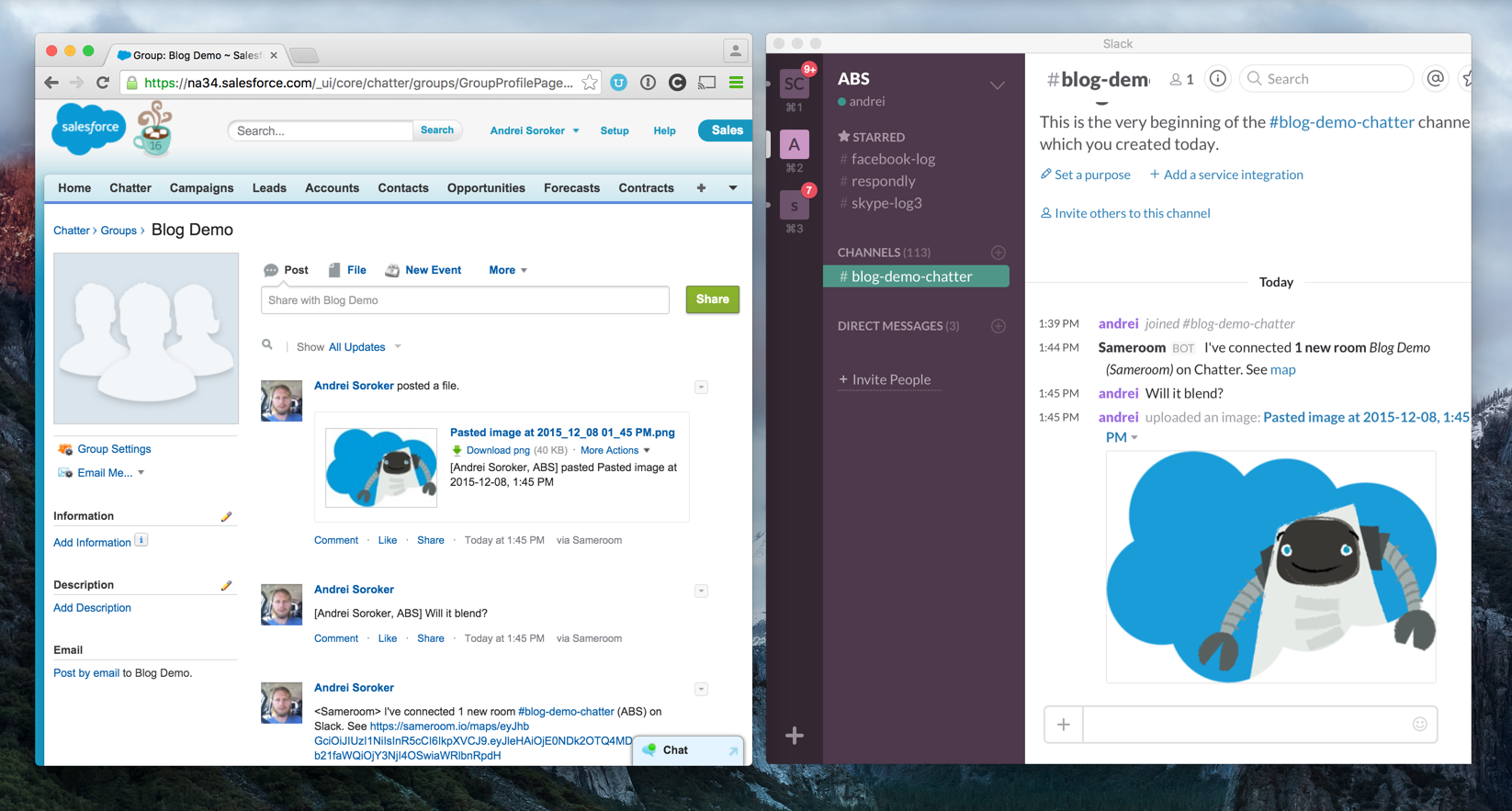Open Salesforce tab overflow arrow

(733, 188)
